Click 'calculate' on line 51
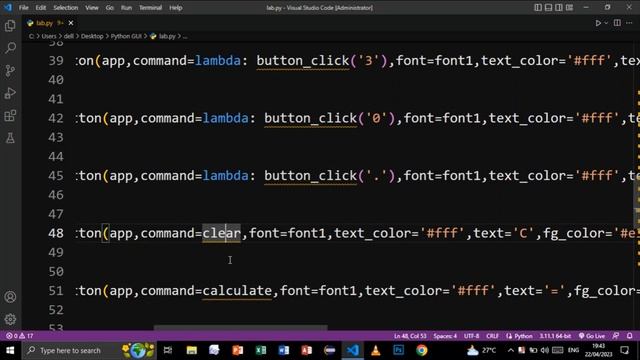 [x=237, y=291]
